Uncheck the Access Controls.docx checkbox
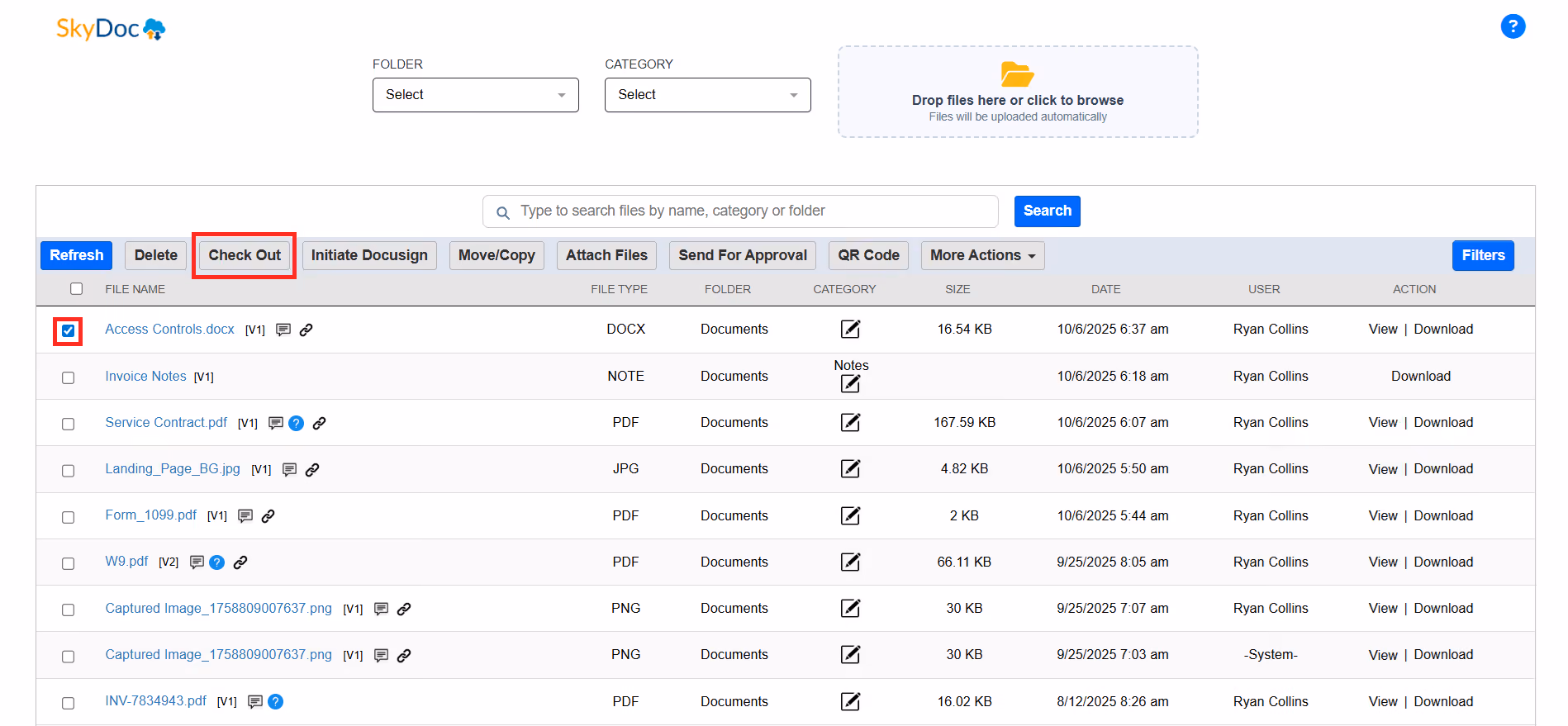The width and height of the screenshot is (1568, 726). pyautogui.click(x=69, y=331)
